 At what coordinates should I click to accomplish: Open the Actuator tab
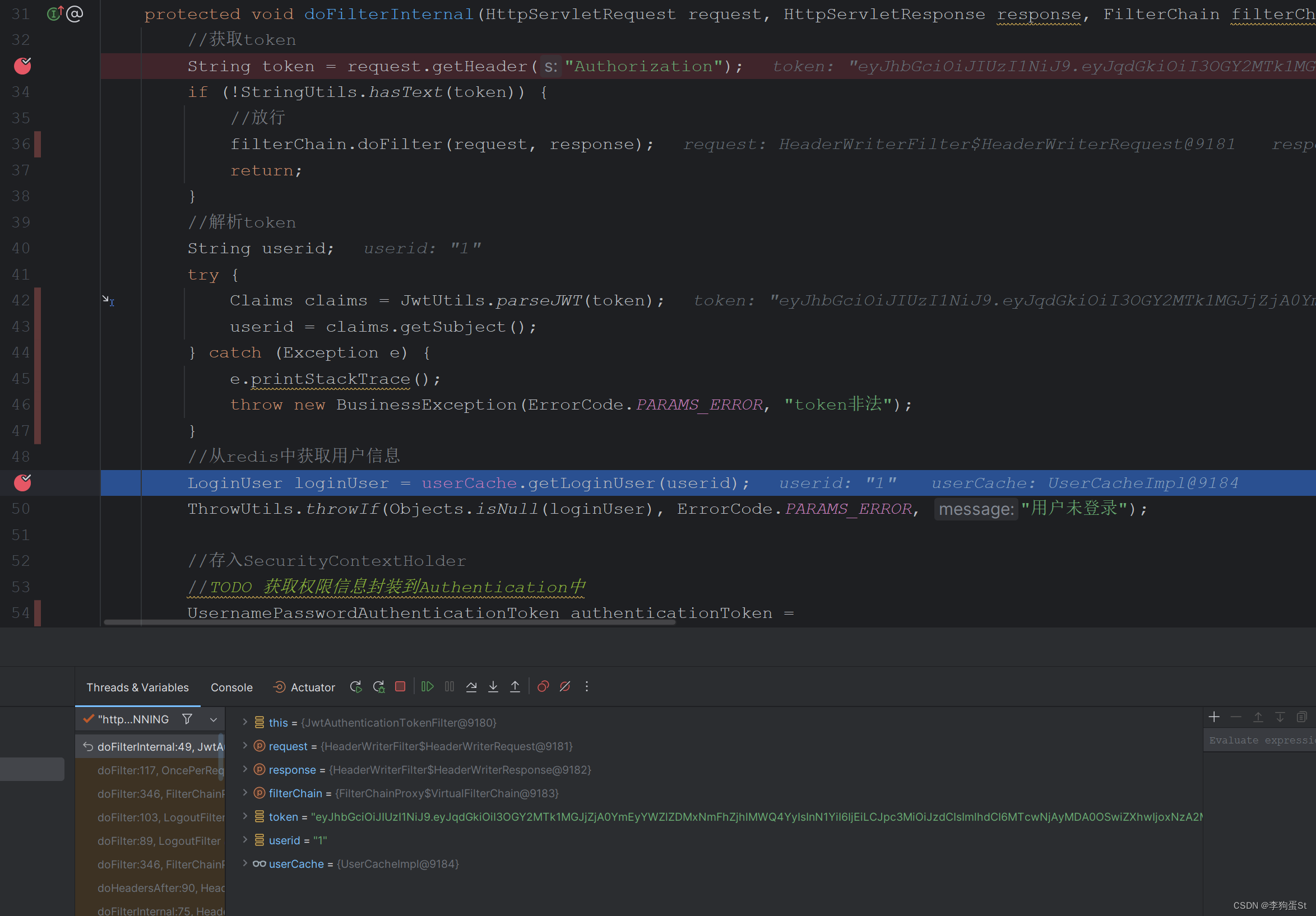(x=304, y=687)
